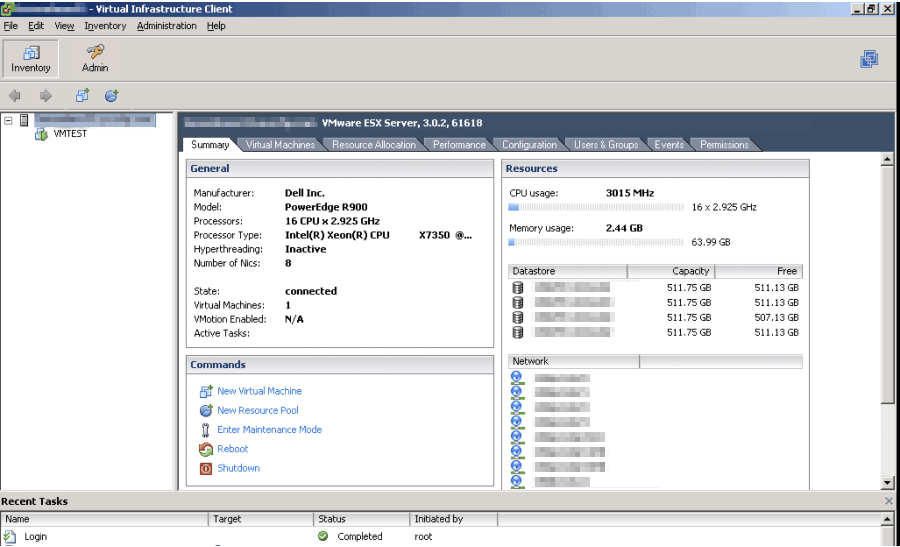Click the New Resource Pool command link
900x547 pixels.
(258, 410)
